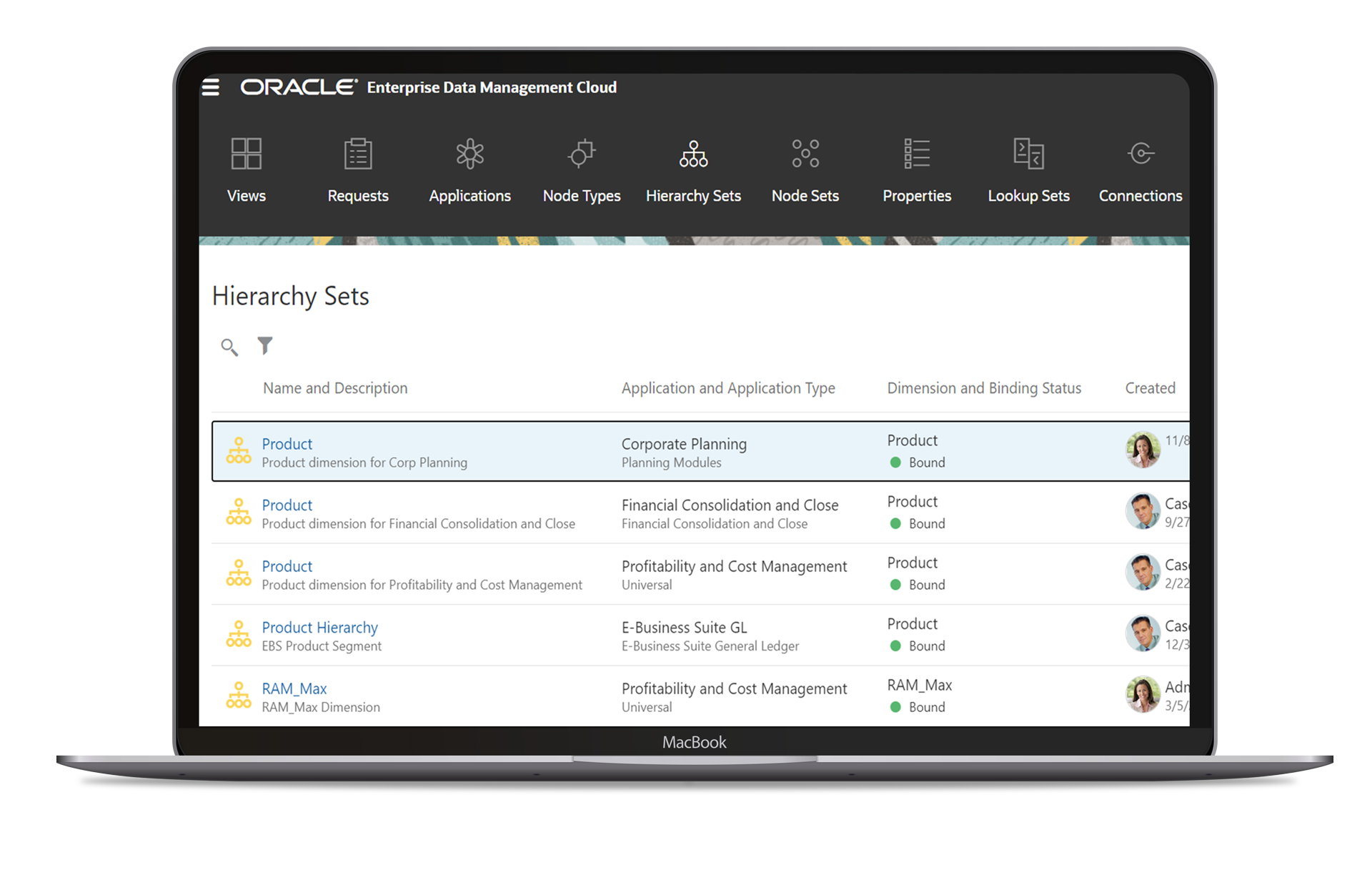Click creator avatar in E-Business Suite GL row
The height and width of the screenshot is (870, 1372).
[x=1143, y=633]
